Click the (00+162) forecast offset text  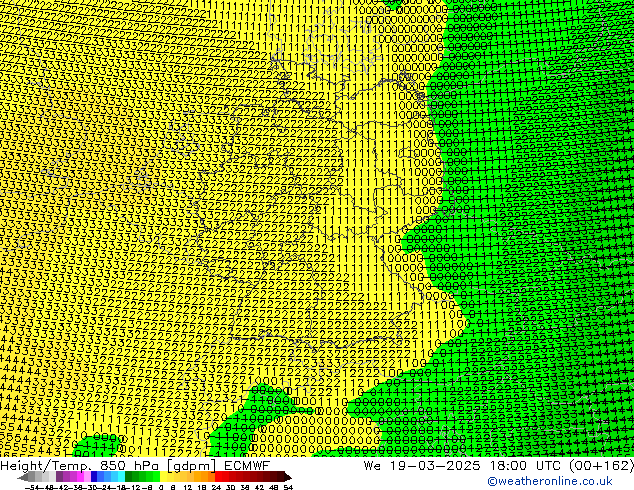(602, 465)
